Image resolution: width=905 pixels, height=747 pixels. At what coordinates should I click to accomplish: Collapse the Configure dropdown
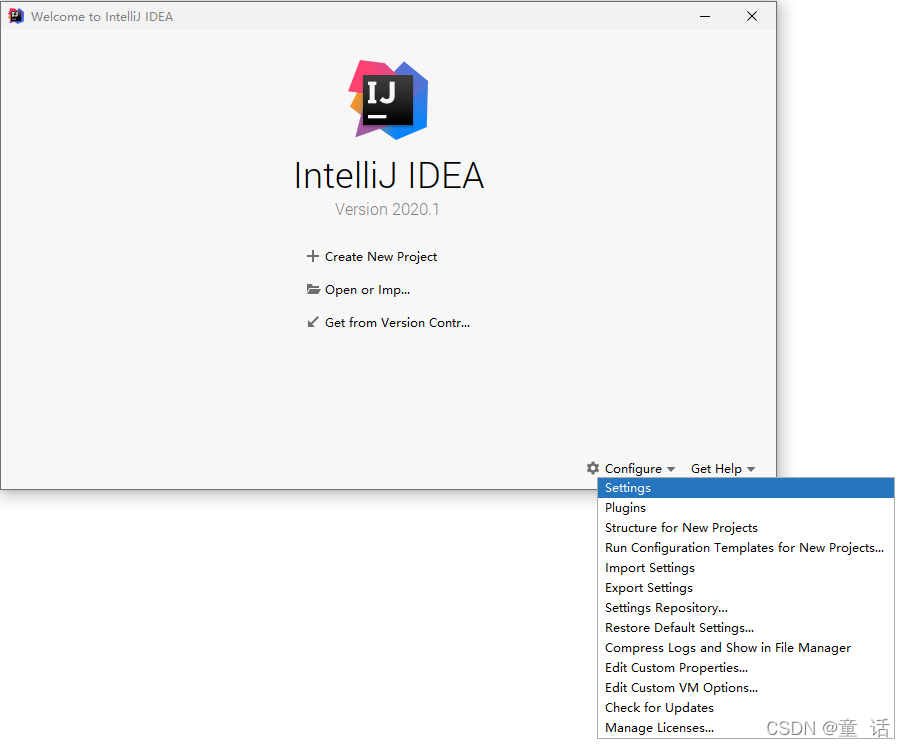click(633, 469)
